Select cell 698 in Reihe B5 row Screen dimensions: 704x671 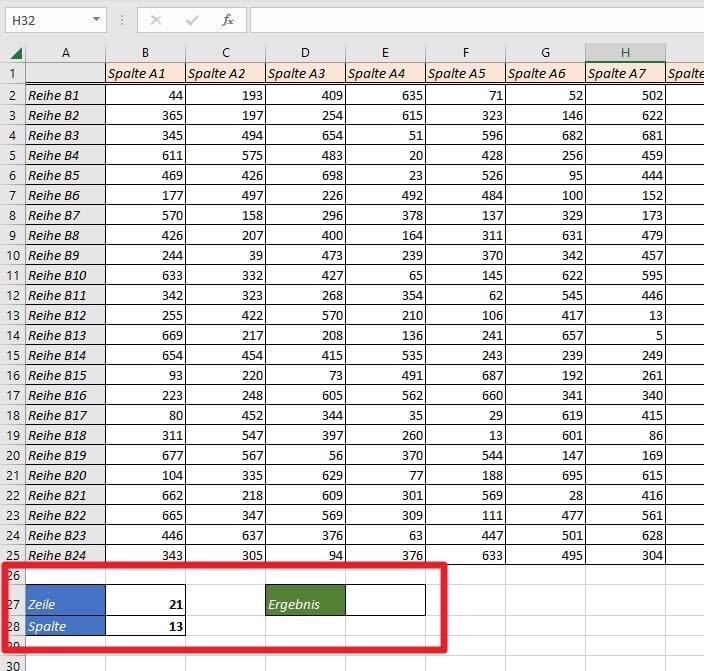click(x=305, y=175)
